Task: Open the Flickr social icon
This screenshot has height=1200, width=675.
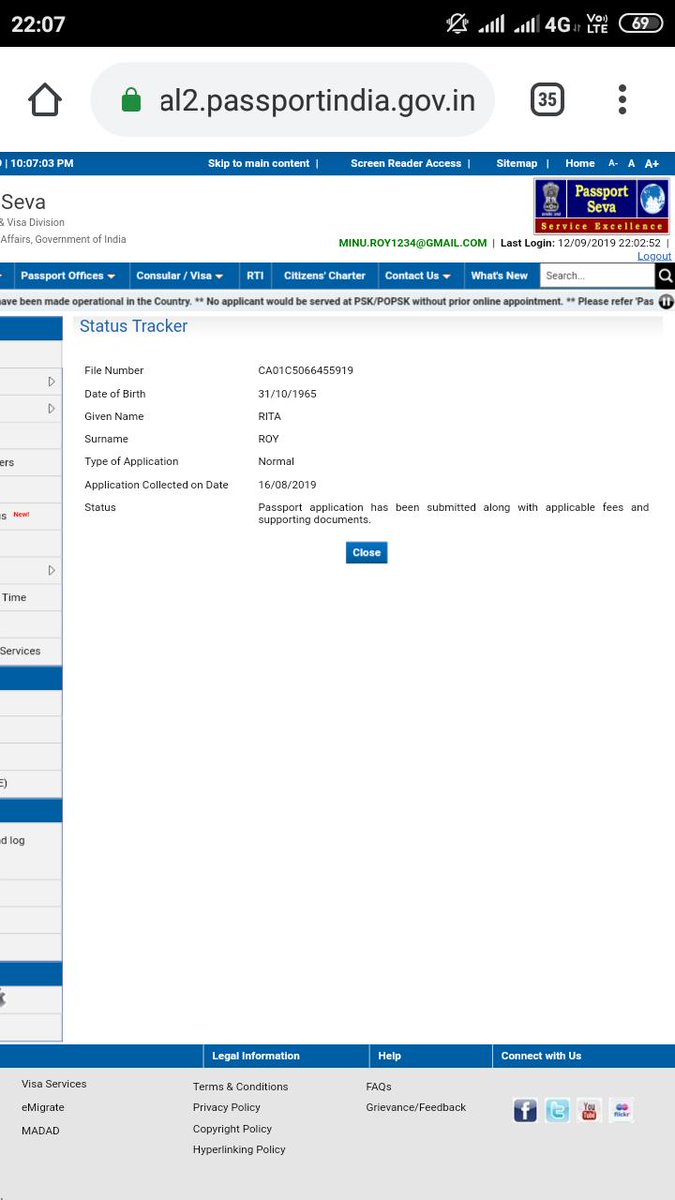Action: coord(621,1110)
